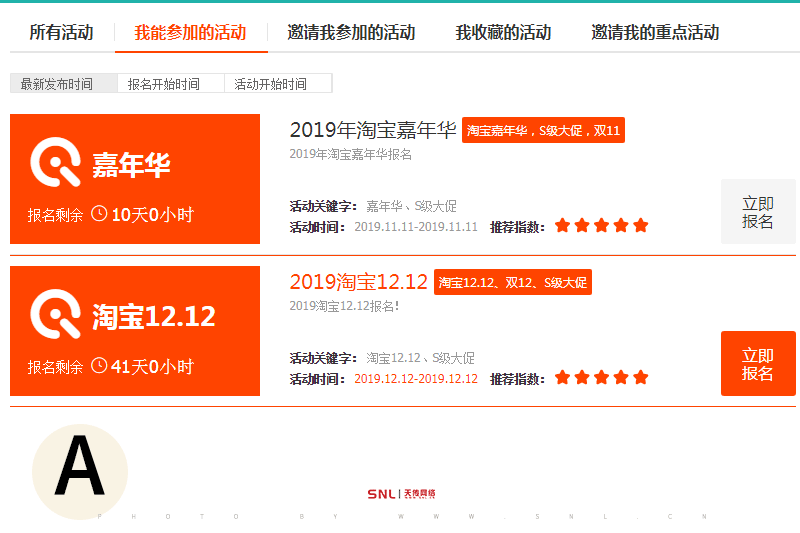Click the clock icon beside 41天0小时
The height and width of the screenshot is (533, 800).
99,366
